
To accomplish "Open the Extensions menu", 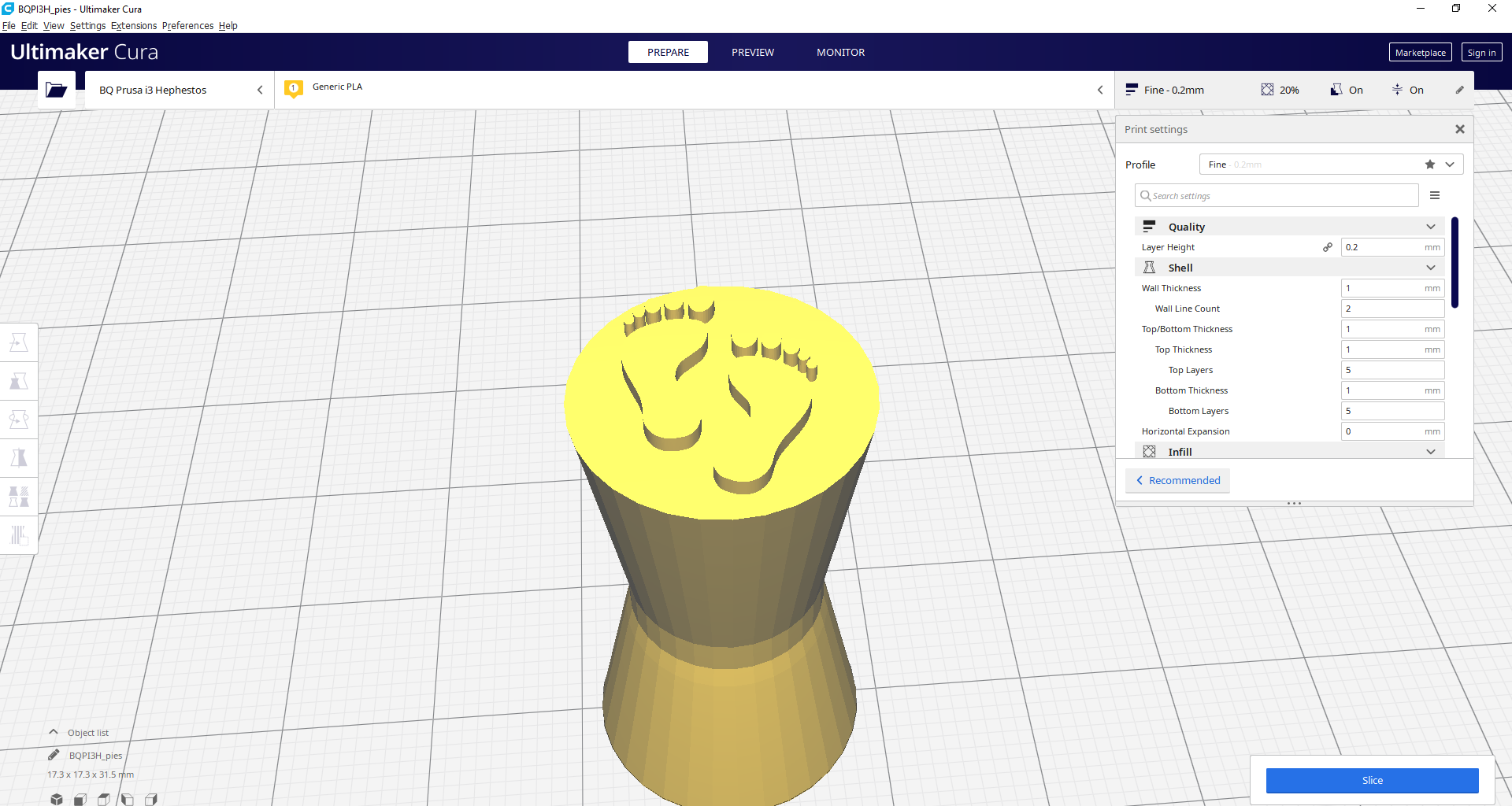I will click(134, 25).
